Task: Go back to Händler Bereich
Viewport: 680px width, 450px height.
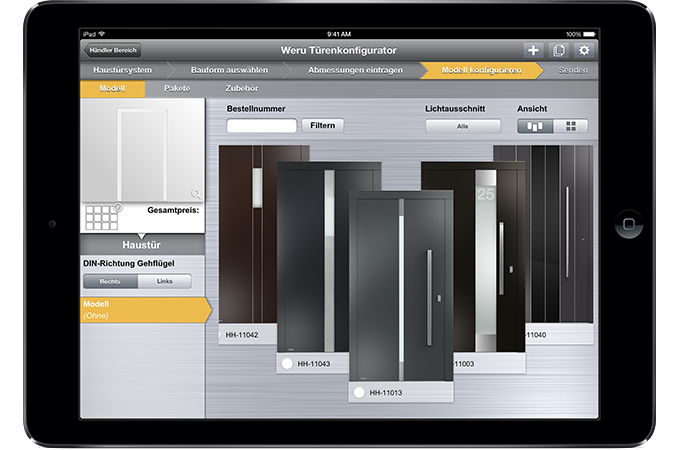Action: point(112,50)
